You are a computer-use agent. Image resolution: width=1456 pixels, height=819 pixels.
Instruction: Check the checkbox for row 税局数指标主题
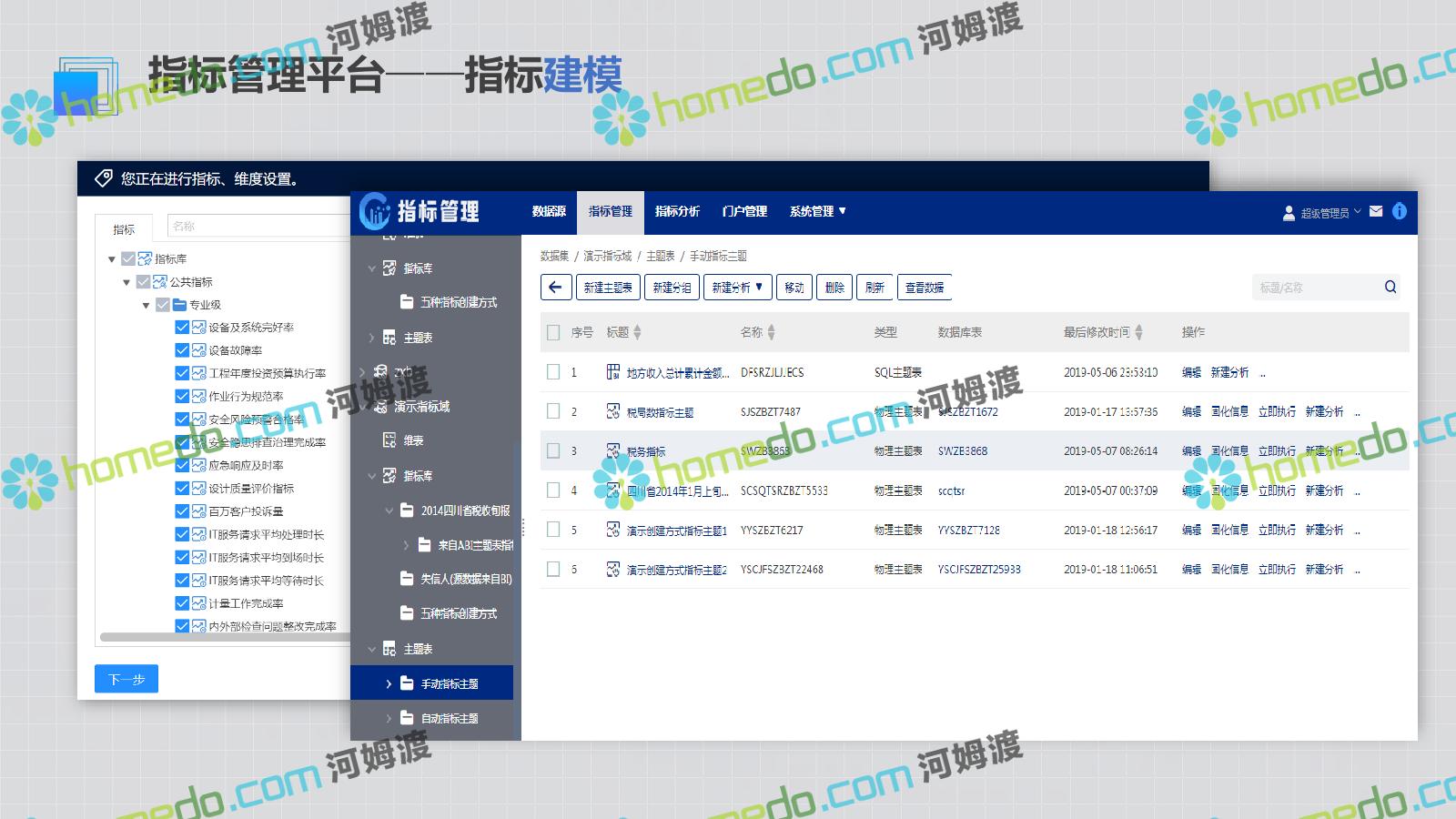(553, 411)
